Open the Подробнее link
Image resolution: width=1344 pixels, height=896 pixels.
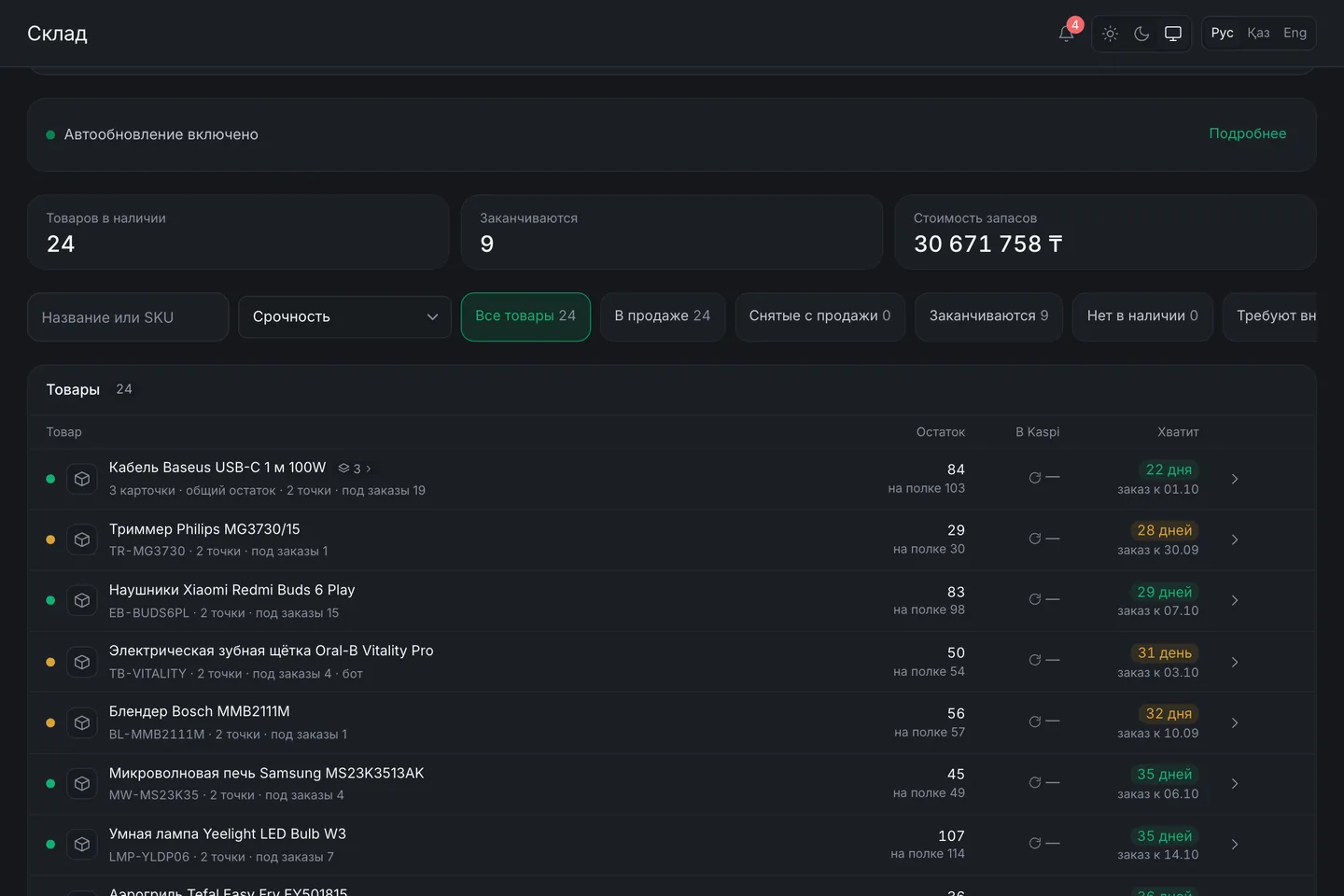(x=1247, y=133)
